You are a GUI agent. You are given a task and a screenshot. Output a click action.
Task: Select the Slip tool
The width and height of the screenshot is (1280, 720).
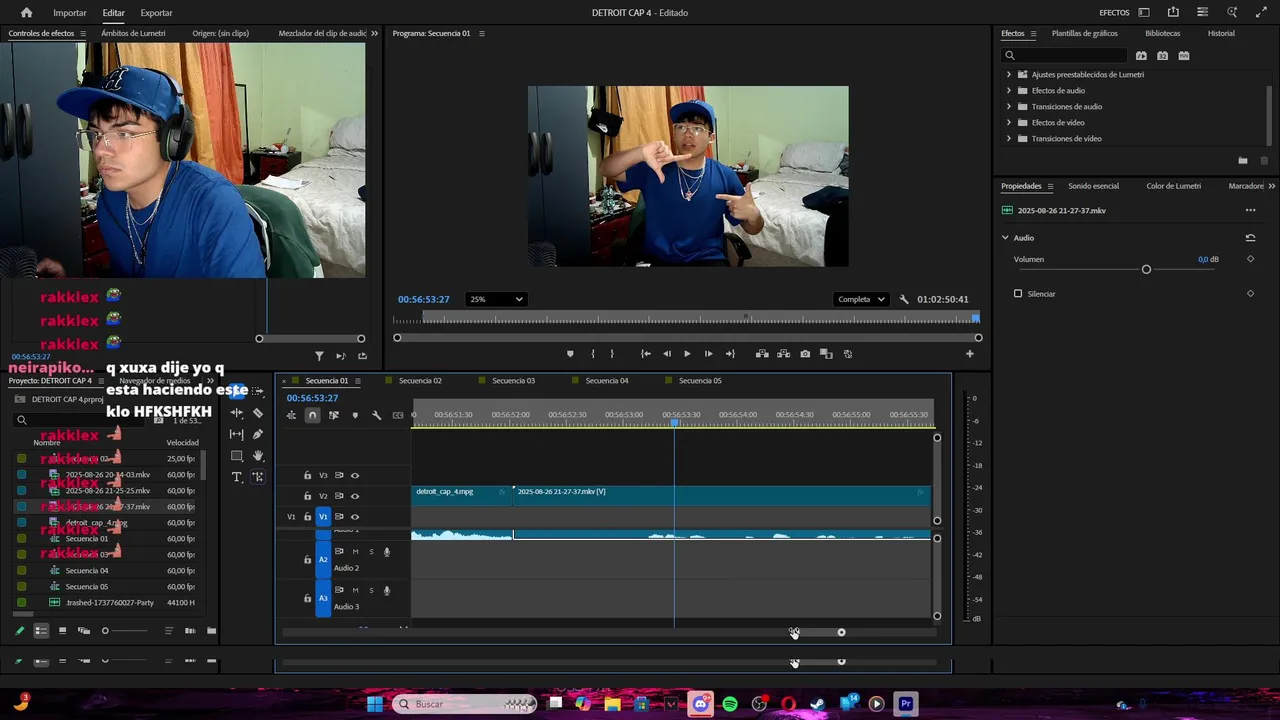(x=237, y=434)
